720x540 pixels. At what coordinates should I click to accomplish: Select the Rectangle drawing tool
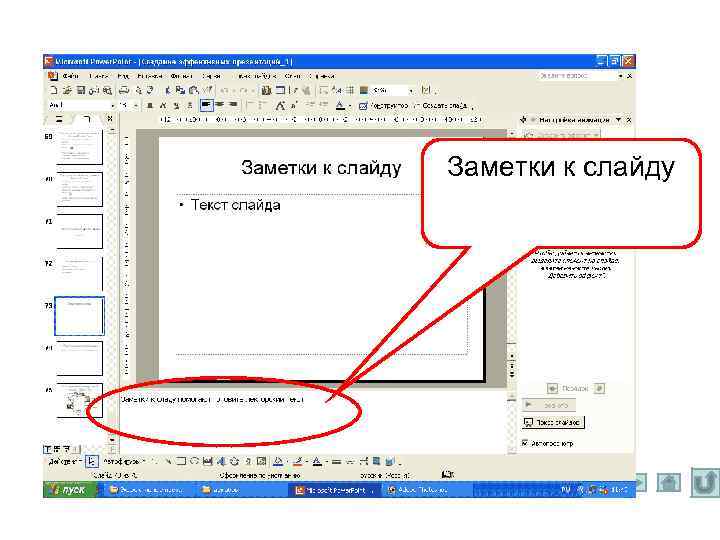click(181, 461)
